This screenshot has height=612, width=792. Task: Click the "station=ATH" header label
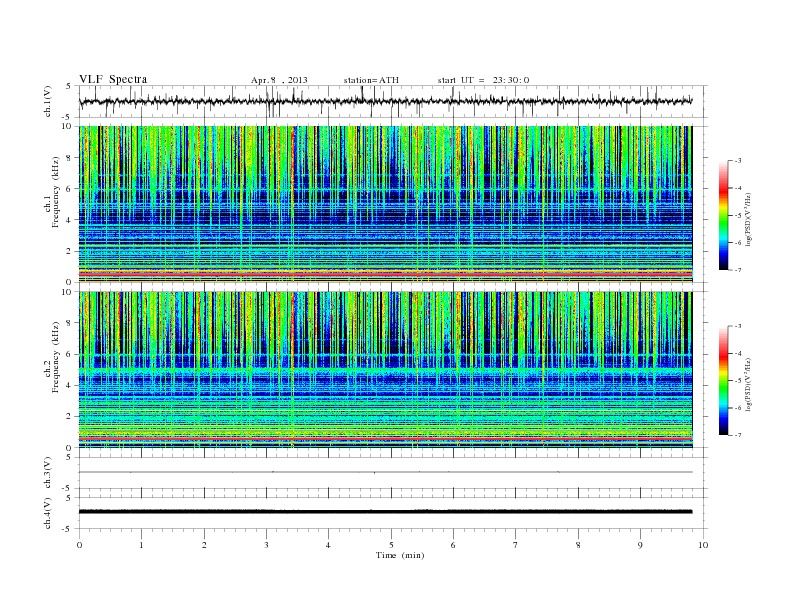pos(371,80)
